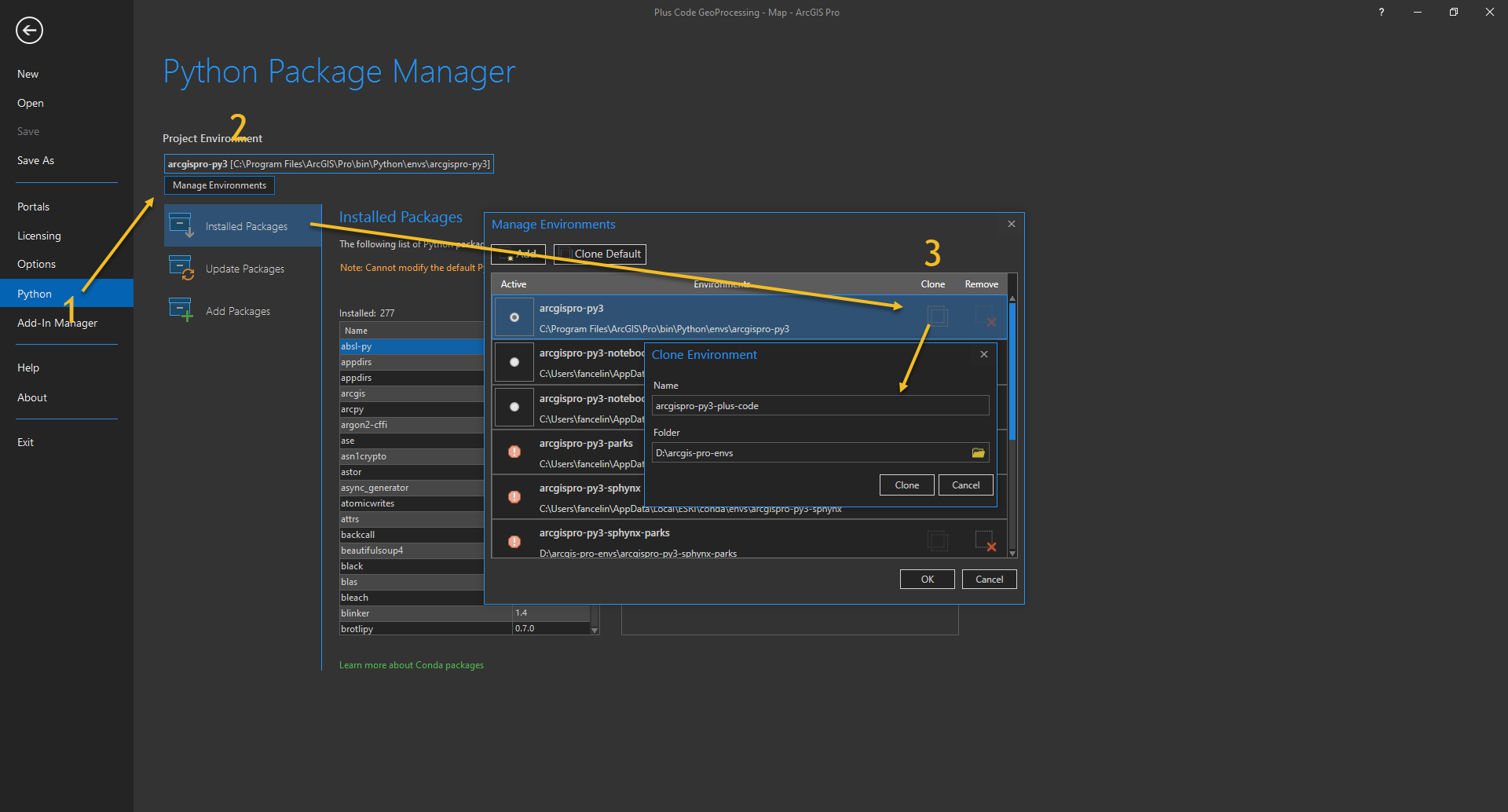Image resolution: width=1508 pixels, height=812 pixels.
Task: Confirm Clone in the Clone Environment dialog
Action: [x=907, y=485]
